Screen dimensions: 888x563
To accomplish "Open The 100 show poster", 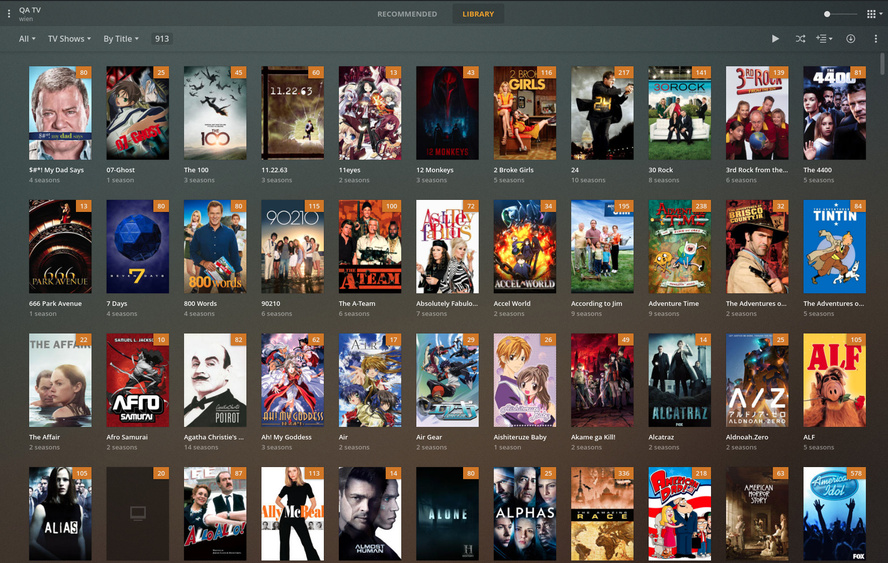I will click(x=215, y=113).
